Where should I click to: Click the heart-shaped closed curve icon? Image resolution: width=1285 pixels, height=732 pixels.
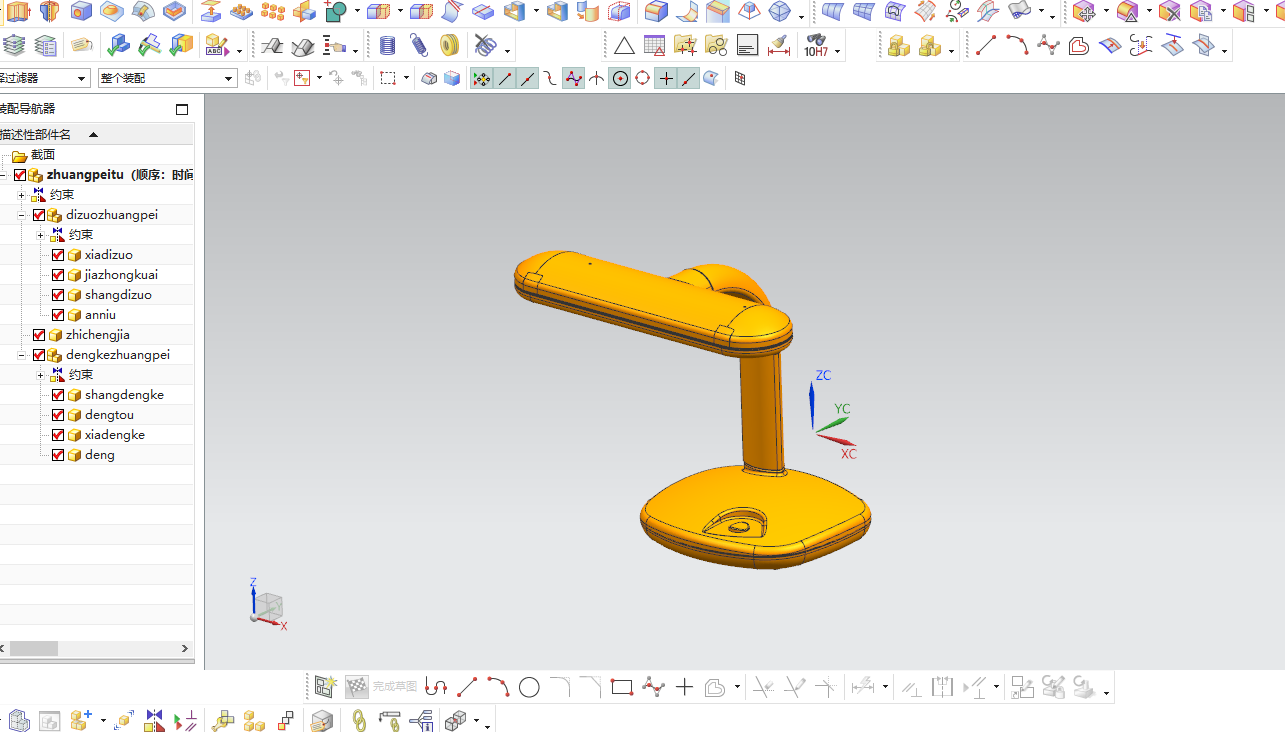point(1078,46)
